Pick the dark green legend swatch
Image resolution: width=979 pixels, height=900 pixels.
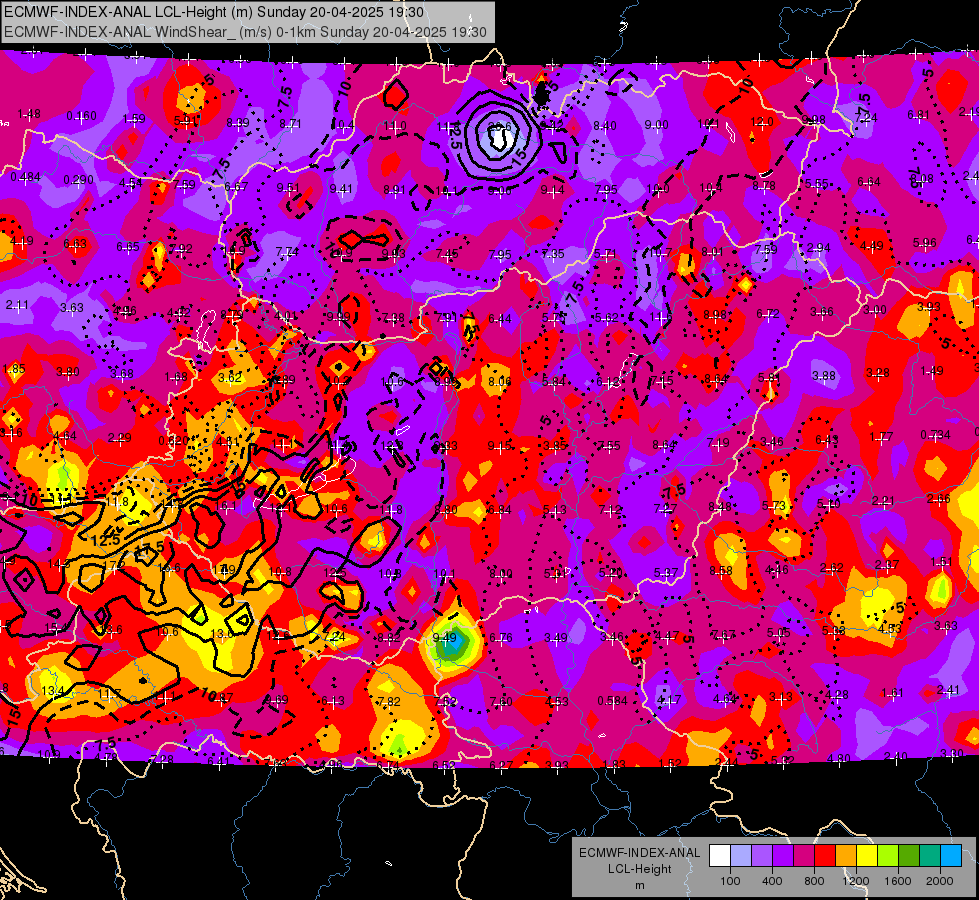[x=909, y=856]
